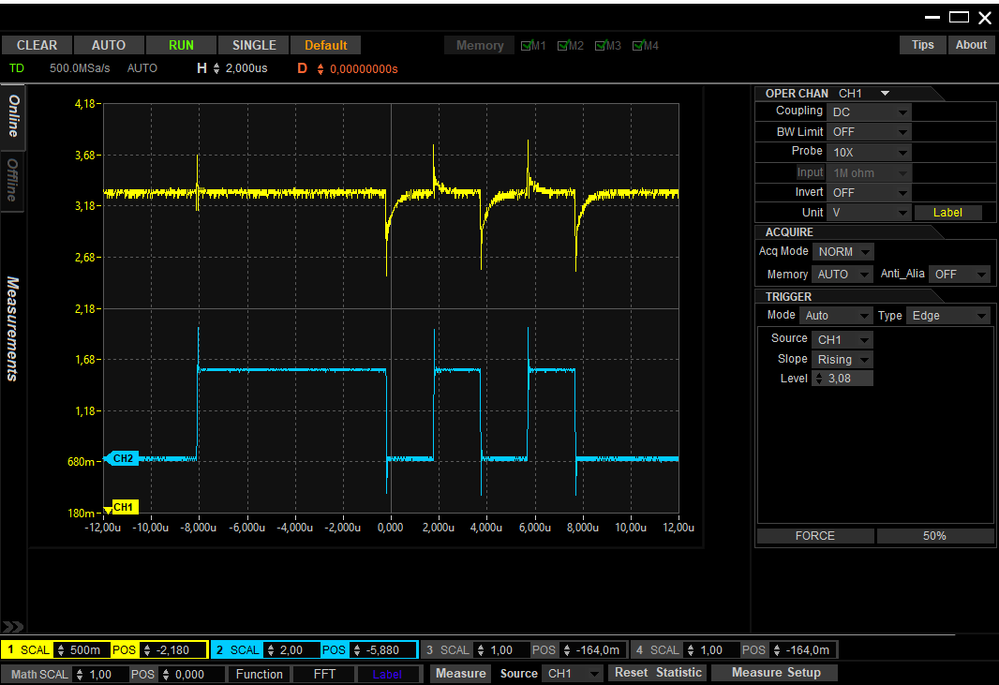
Task: Trigger a SINGLE acquisition
Action: (x=254, y=45)
